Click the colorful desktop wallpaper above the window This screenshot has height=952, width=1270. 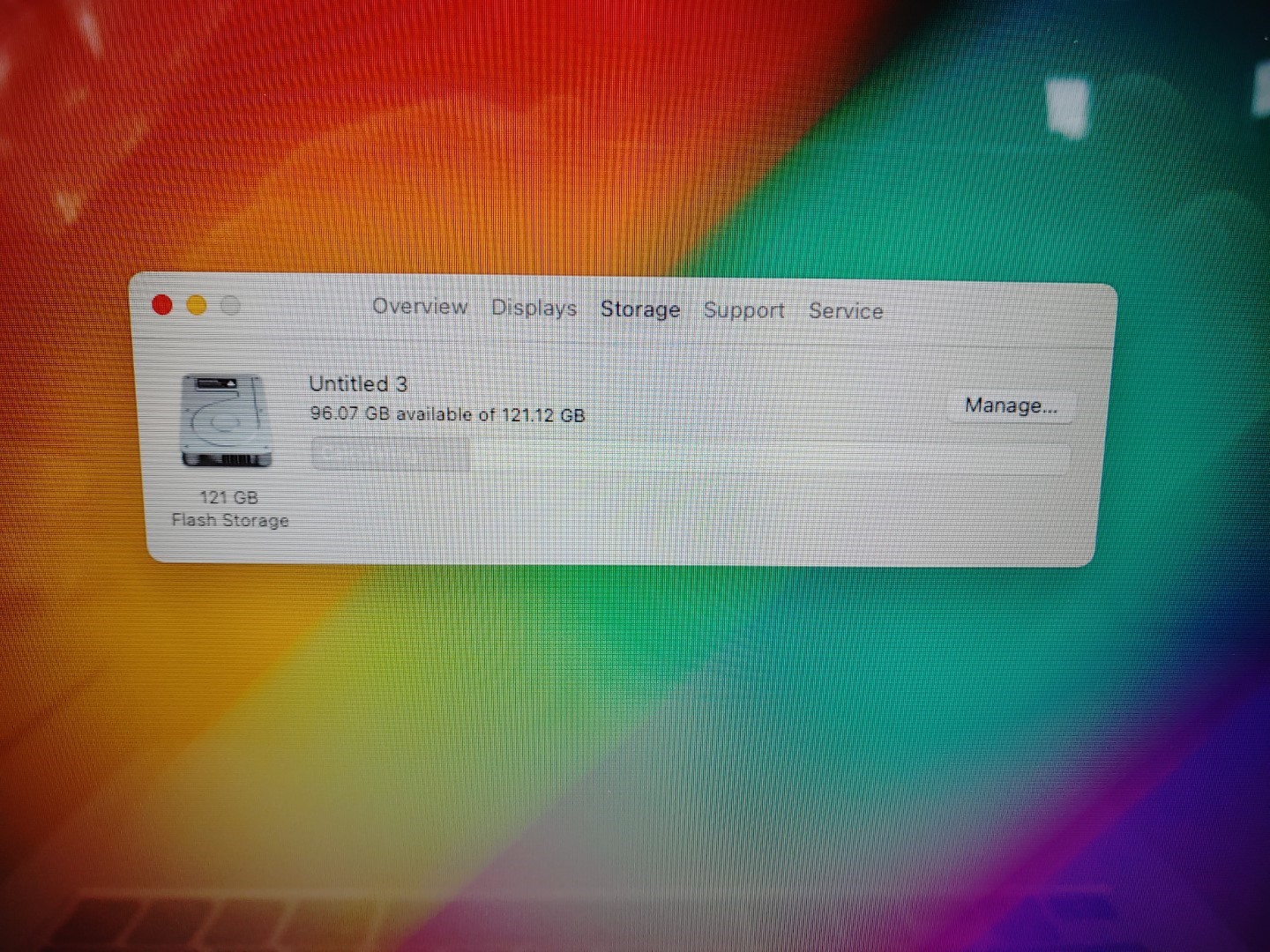617,141
